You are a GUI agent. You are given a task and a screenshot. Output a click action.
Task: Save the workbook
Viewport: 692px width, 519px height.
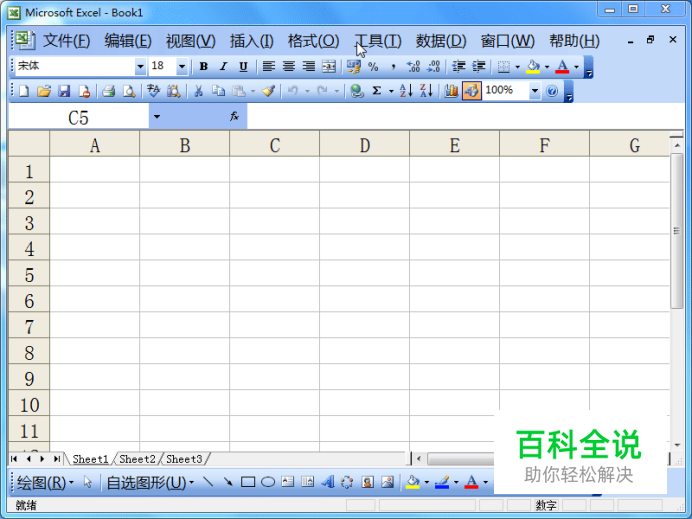[x=64, y=91]
